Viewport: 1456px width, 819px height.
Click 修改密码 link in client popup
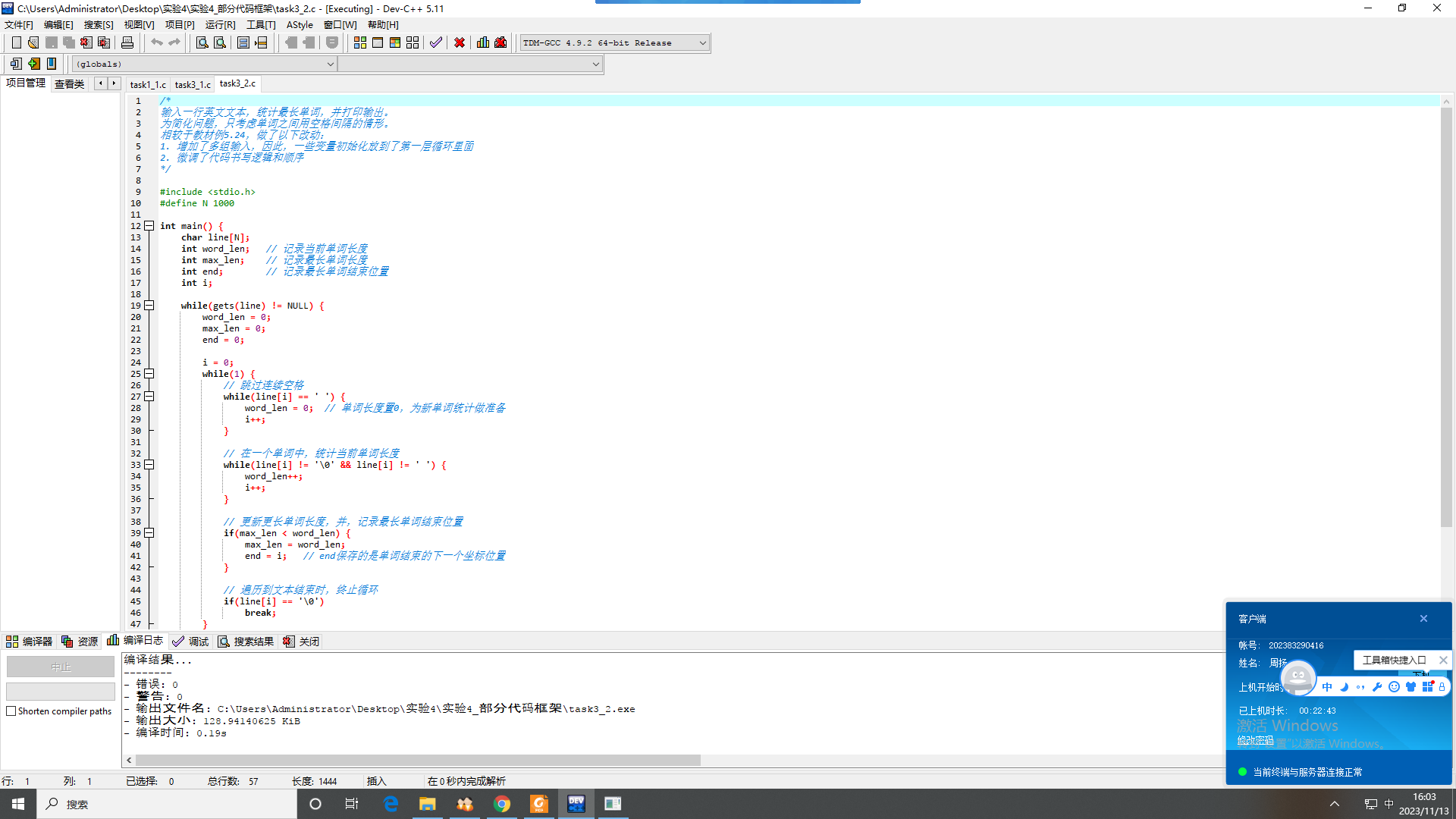point(1255,740)
